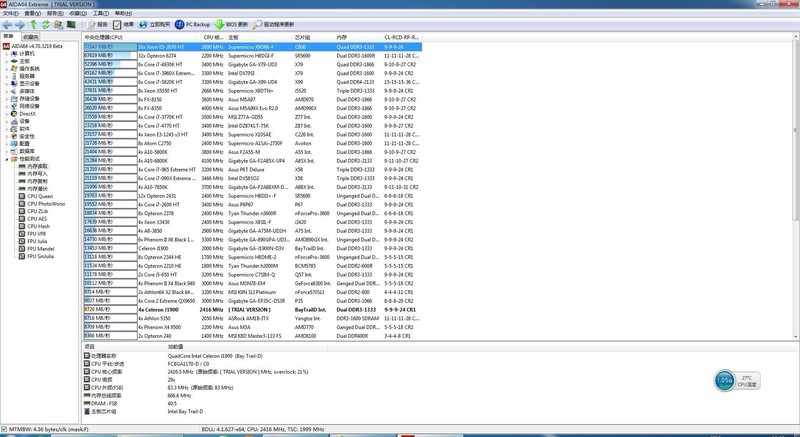Open the CPU ZLib benchmark
The width and height of the screenshot is (800, 437).
click(33, 211)
